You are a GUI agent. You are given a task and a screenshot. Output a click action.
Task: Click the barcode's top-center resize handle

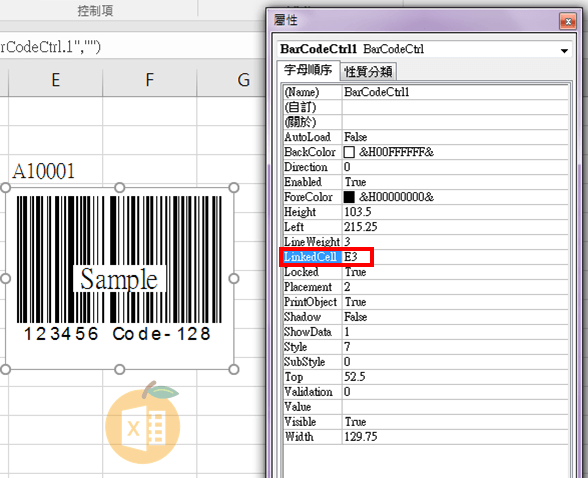(119, 187)
